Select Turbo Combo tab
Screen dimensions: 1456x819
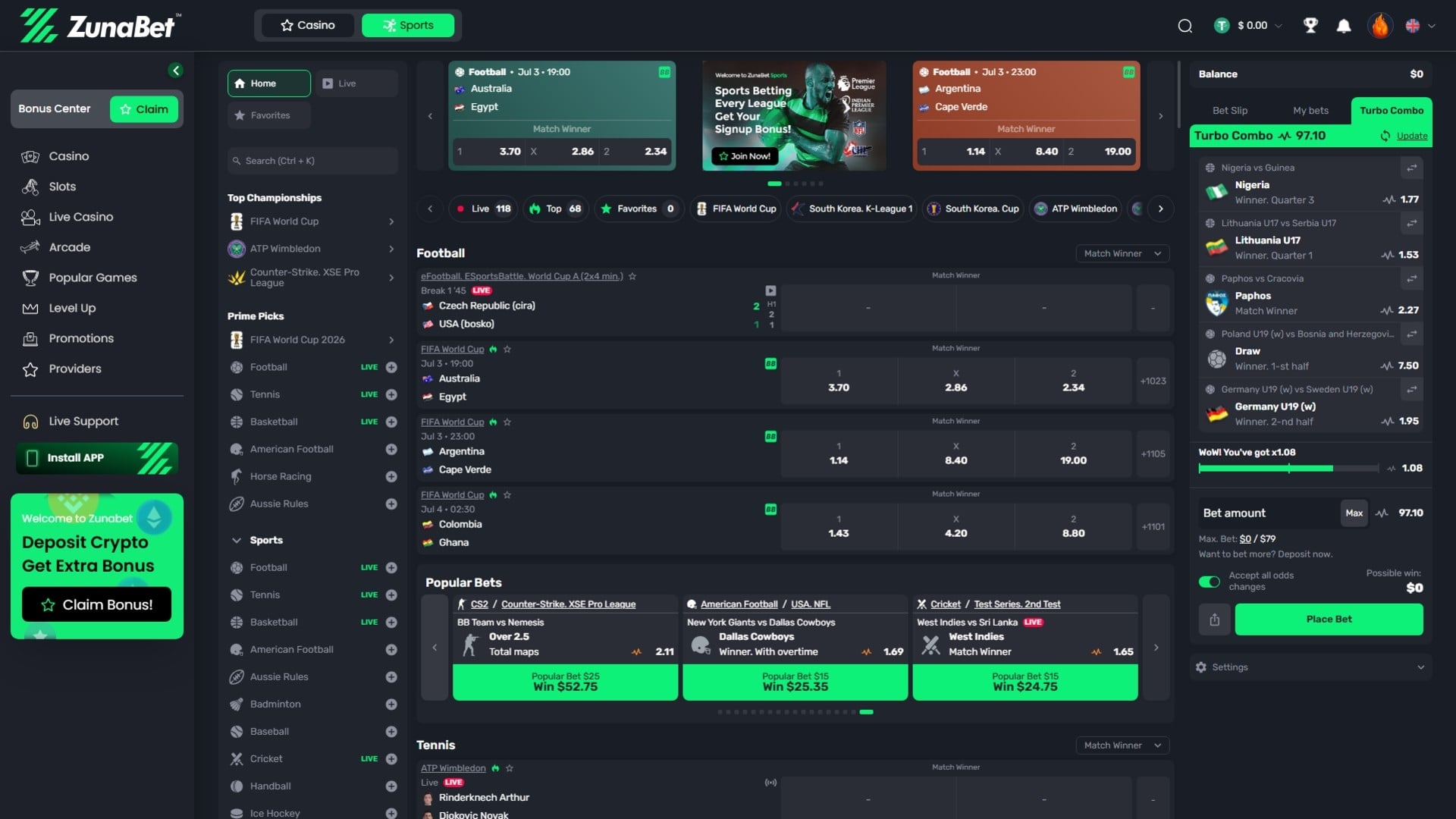(x=1392, y=111)
